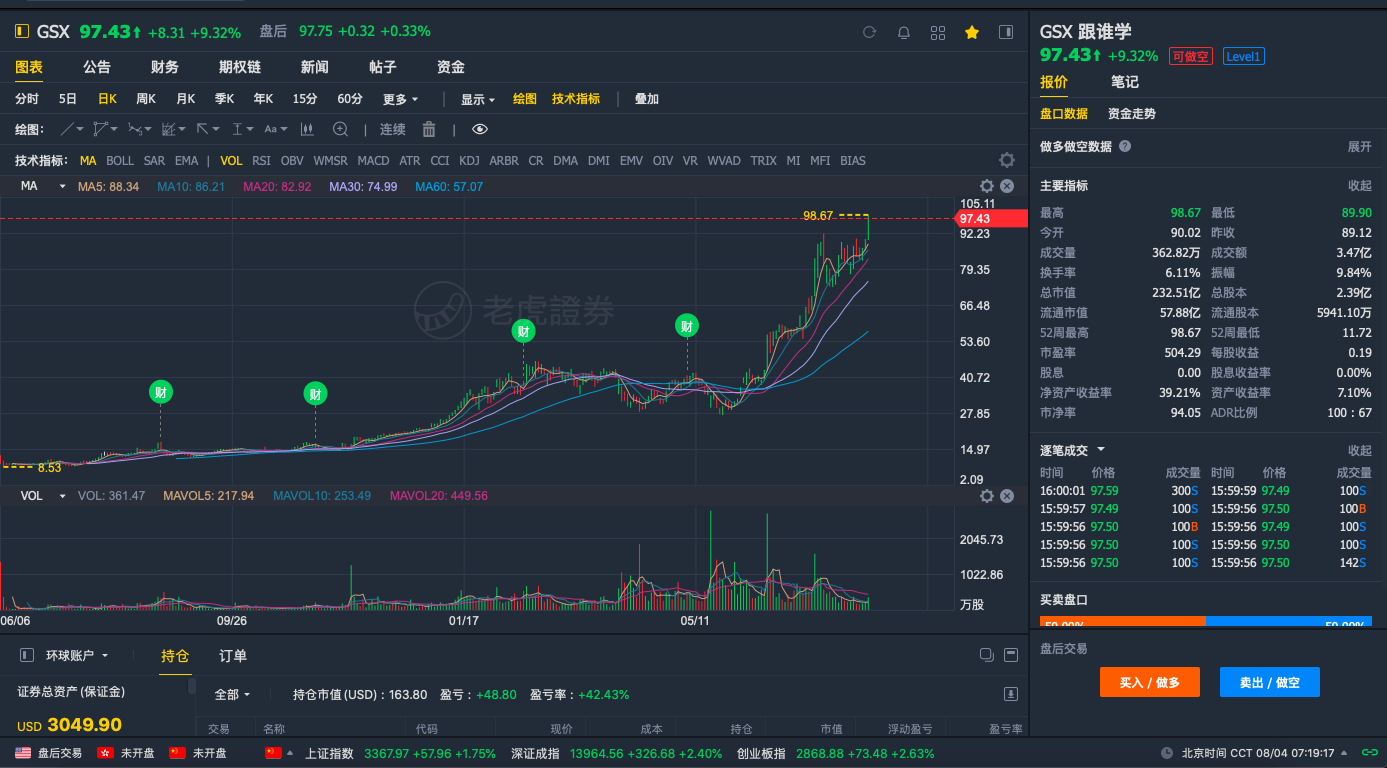Switch to the 期权链 tab
1387x768 pixels.
[x=240, y=67]
